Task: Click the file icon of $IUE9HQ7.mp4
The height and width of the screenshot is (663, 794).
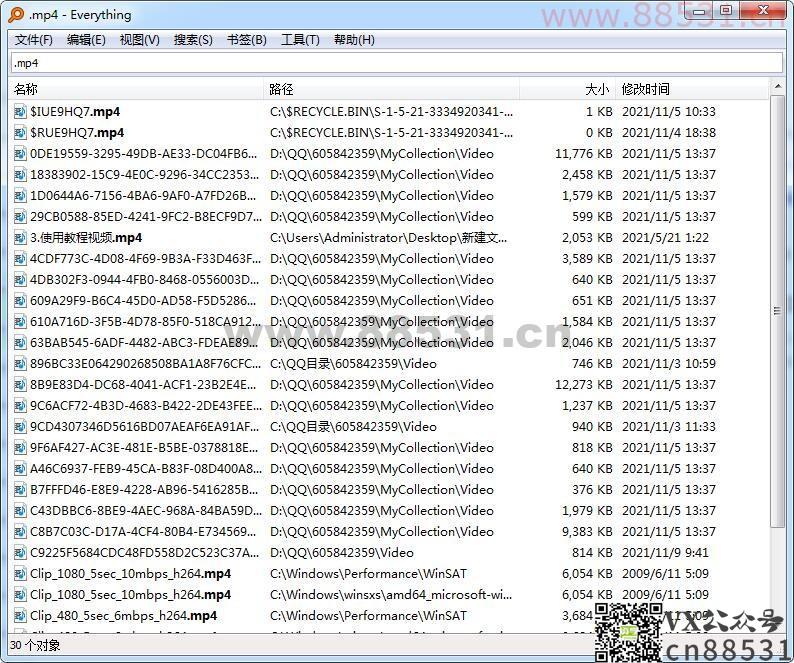Action: pos(20,111)
